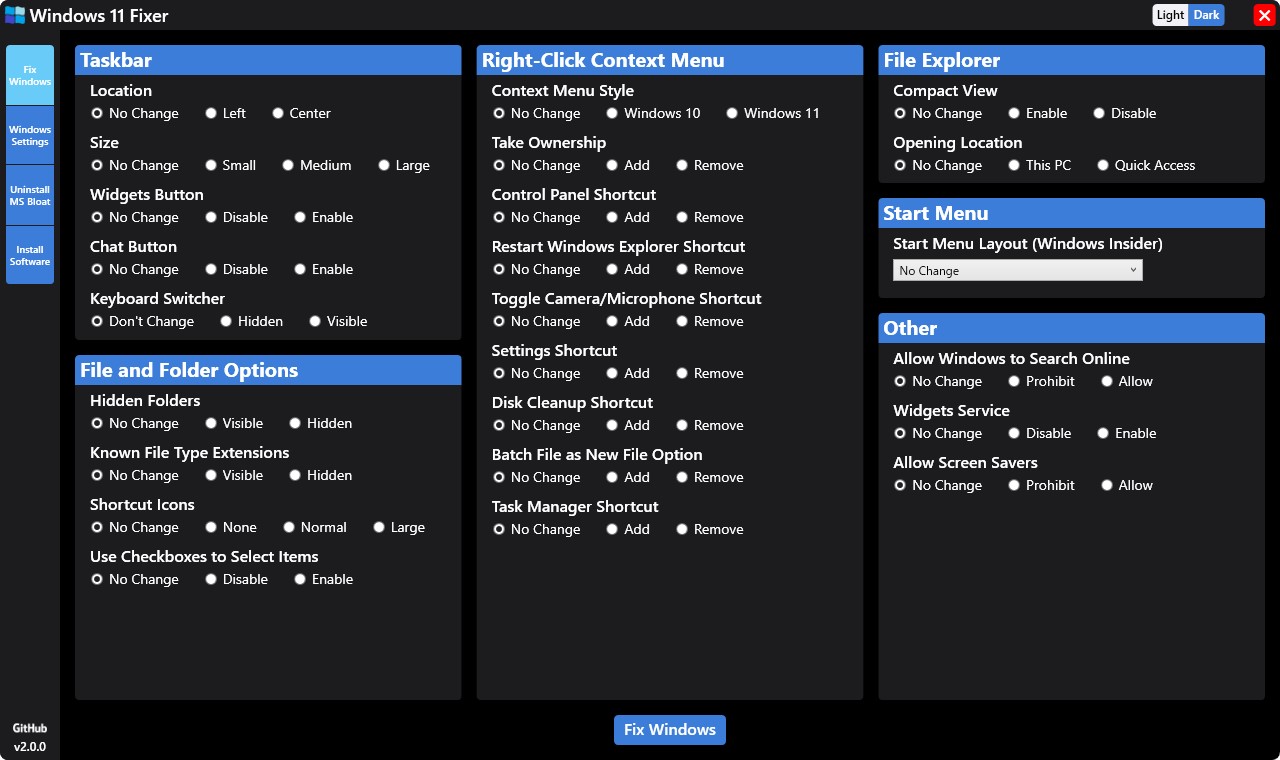Image resolution: width=1280 pixels, height=760 pixels.
Task: Set Known File Type Extensions to Hidden
Action: (321, 475)
